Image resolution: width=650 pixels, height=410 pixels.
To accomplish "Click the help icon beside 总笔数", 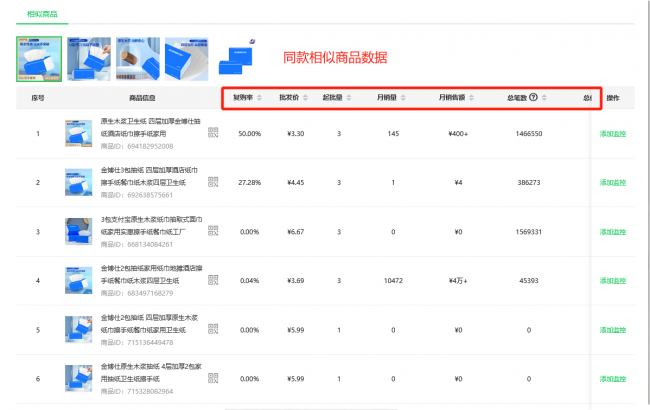I will click(533, 98).
